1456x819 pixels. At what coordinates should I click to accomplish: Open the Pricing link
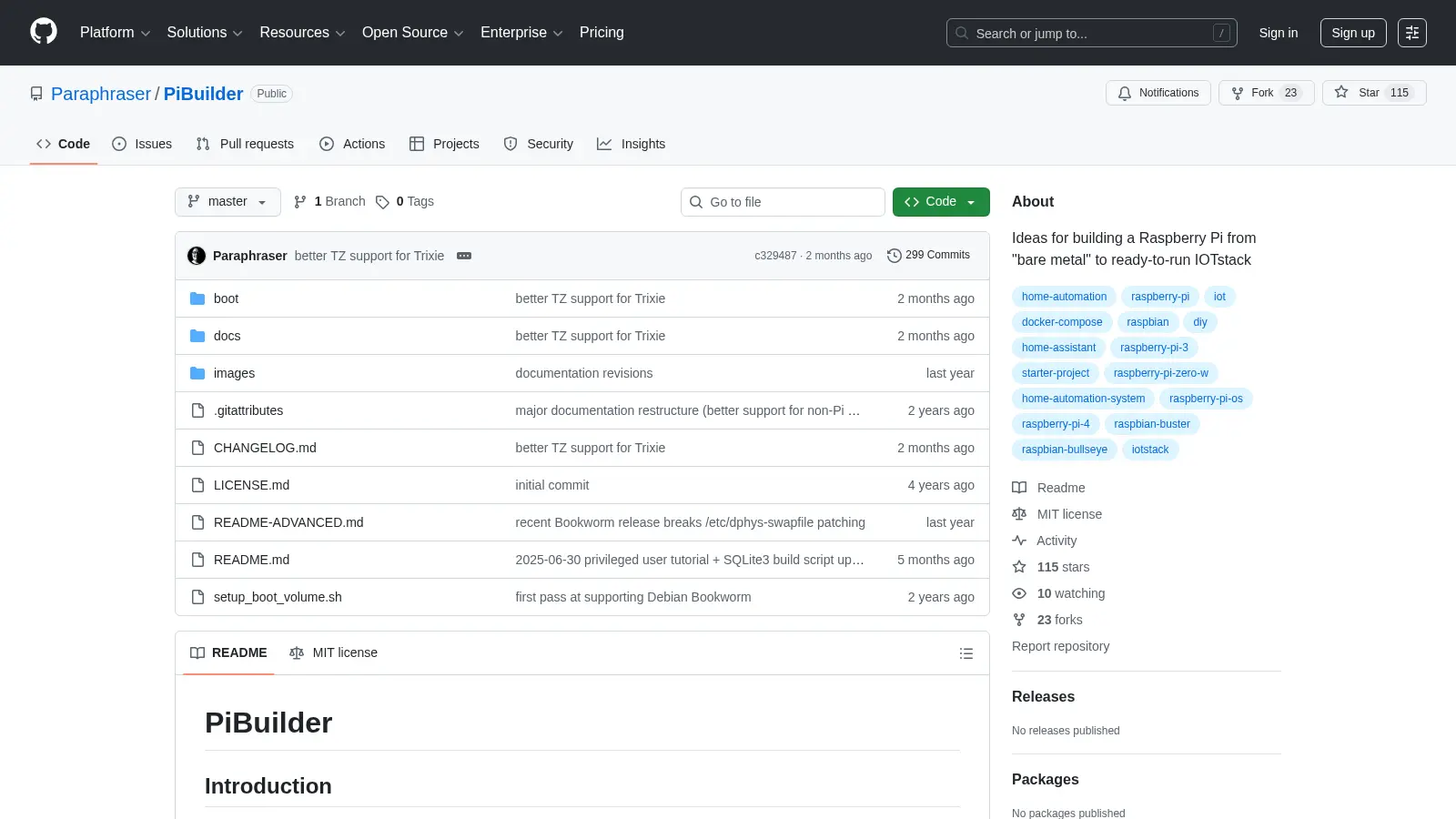602,33
